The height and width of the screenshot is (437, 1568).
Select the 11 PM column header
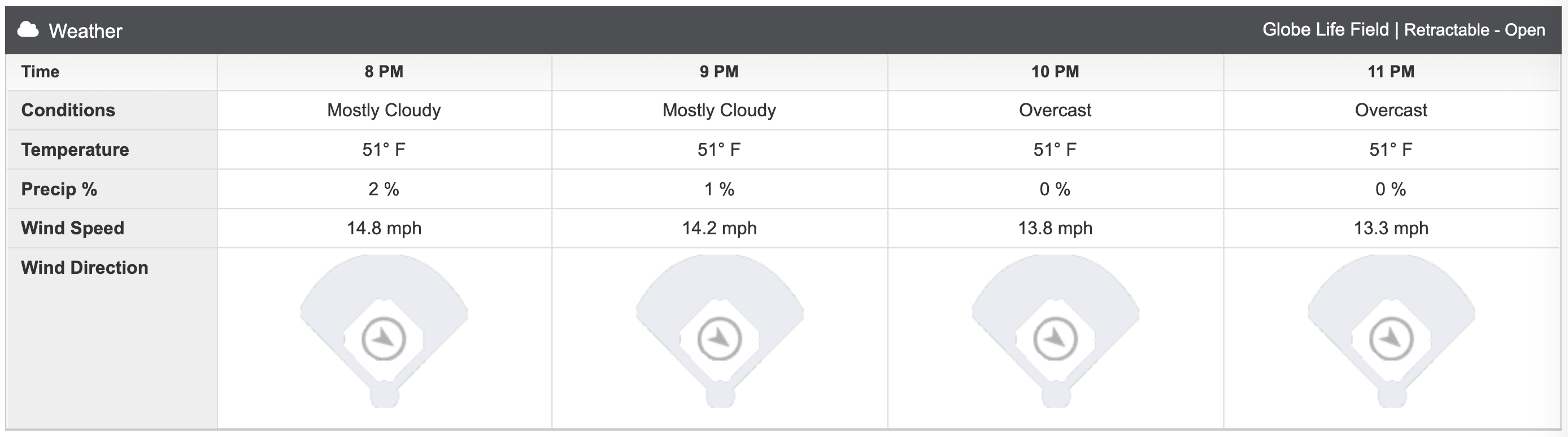click(x=1391, y=72)
